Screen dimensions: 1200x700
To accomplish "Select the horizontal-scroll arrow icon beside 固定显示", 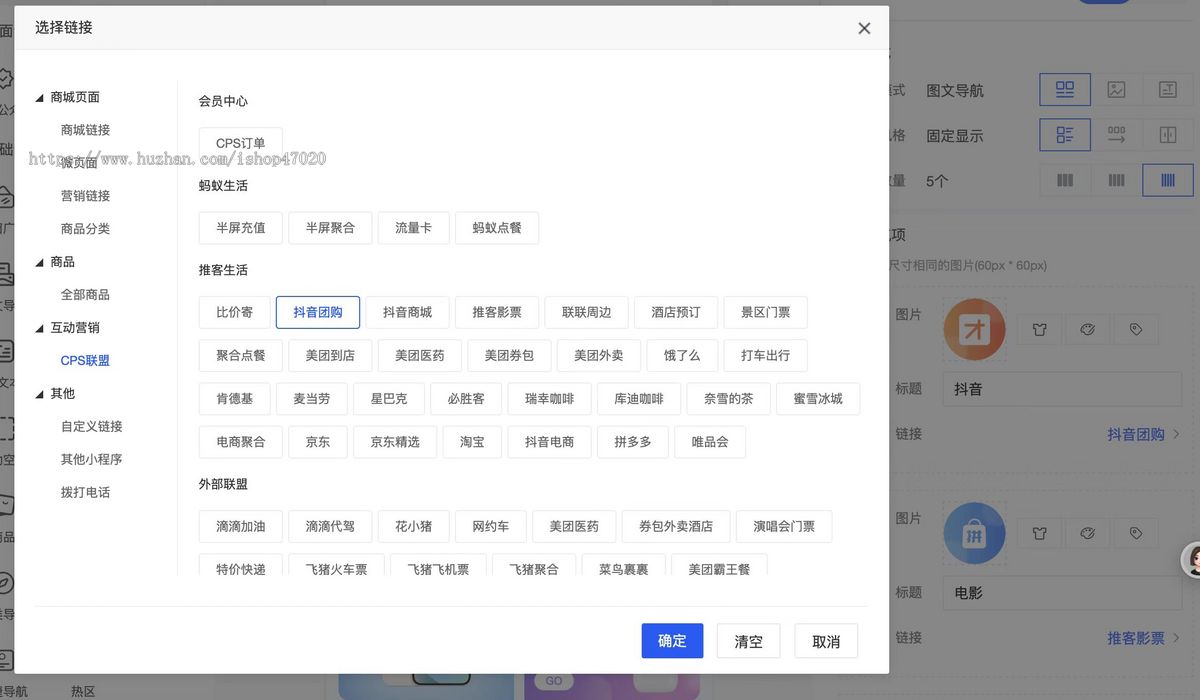I will pos(1116,135).
